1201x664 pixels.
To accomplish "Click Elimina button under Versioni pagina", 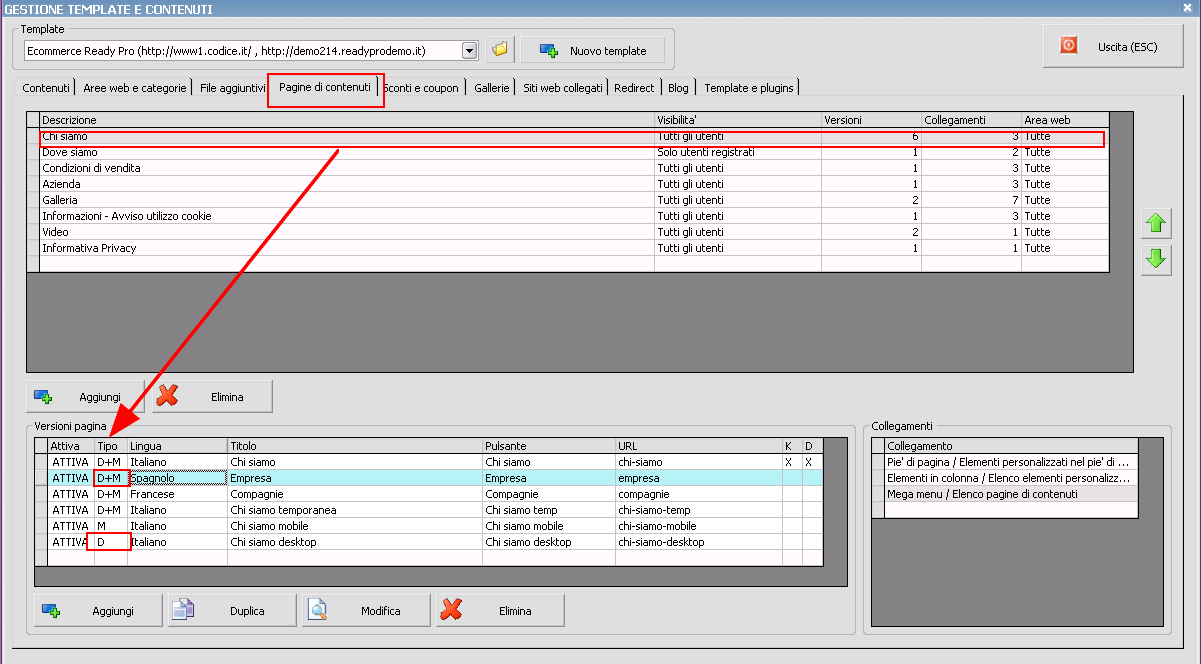I will [x=500, y=610].
